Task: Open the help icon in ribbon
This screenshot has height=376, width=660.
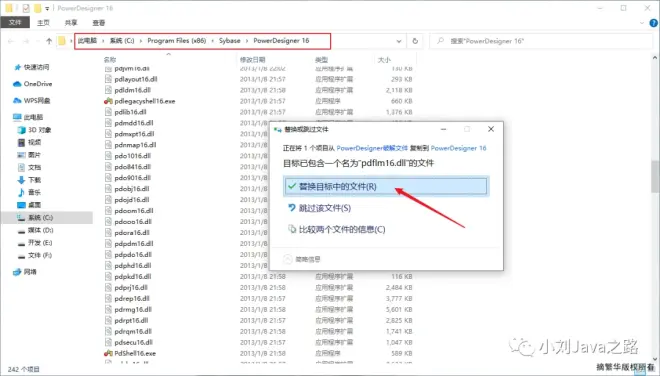Action: coord(654,23)
